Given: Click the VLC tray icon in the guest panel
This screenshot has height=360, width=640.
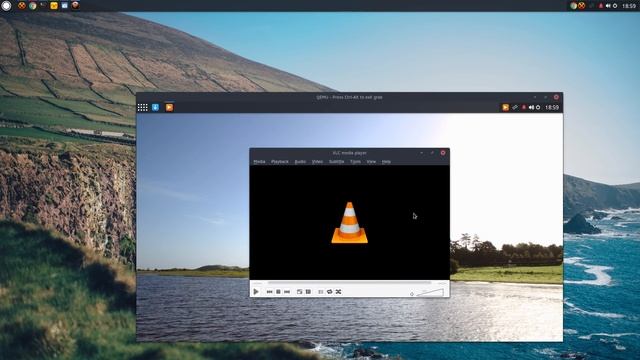Looking at the screenshot, I should click(x=505, y=107).
